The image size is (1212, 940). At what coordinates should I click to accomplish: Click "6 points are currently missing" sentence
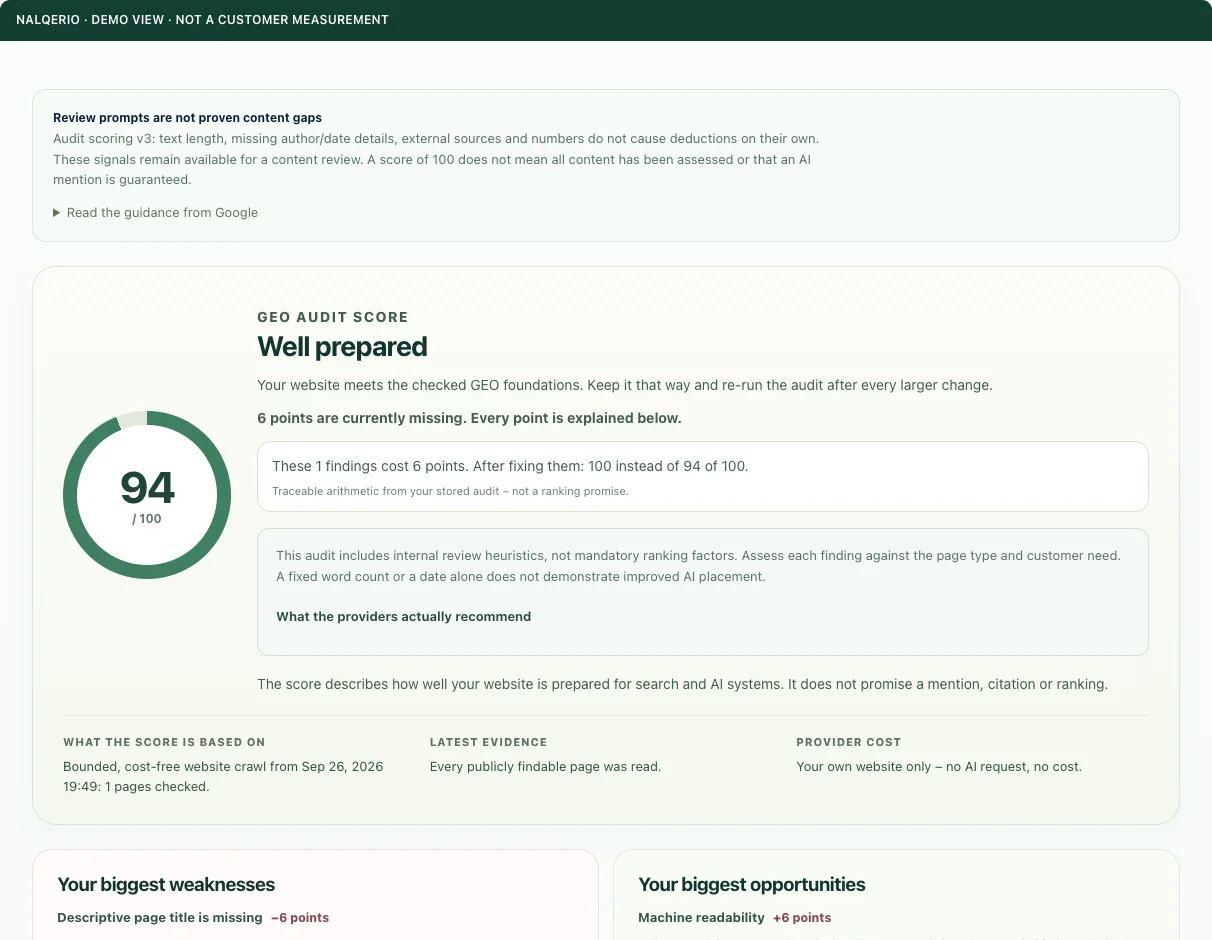[x=469, y=418]
